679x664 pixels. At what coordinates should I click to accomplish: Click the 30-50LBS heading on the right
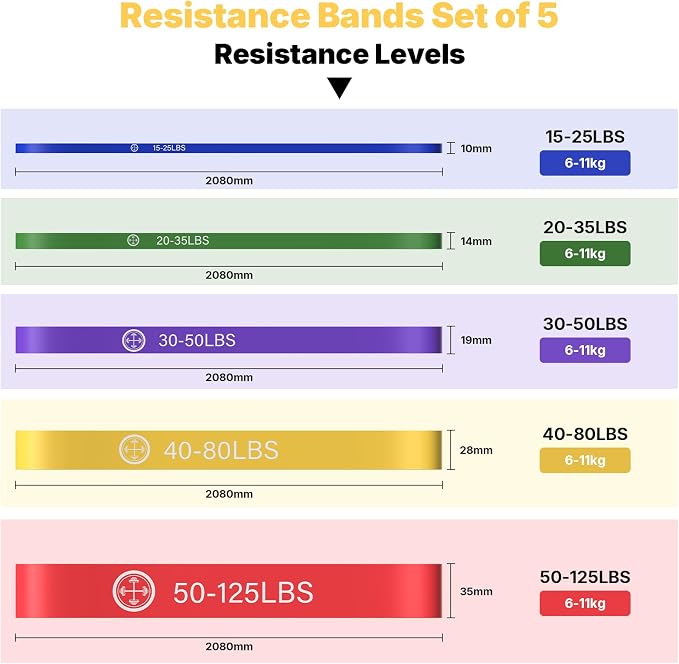pos(585,324)
